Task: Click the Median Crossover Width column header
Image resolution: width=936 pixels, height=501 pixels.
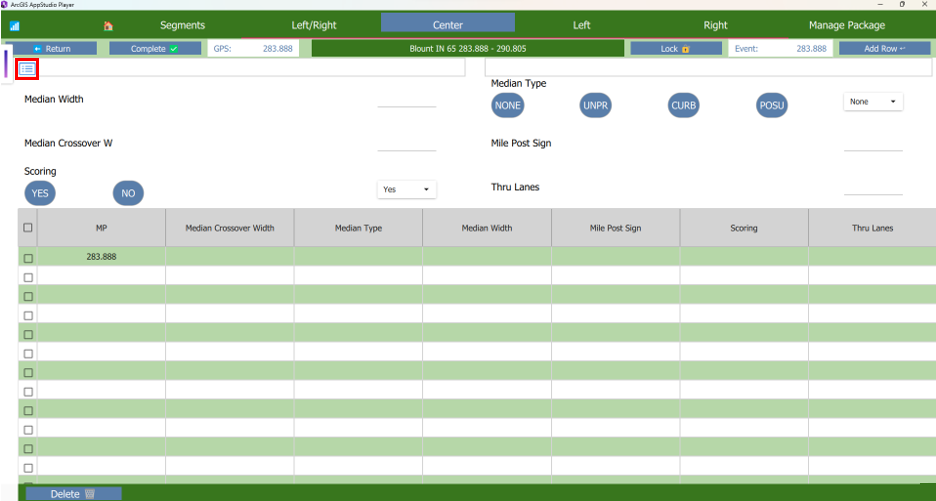Action: 230,228
